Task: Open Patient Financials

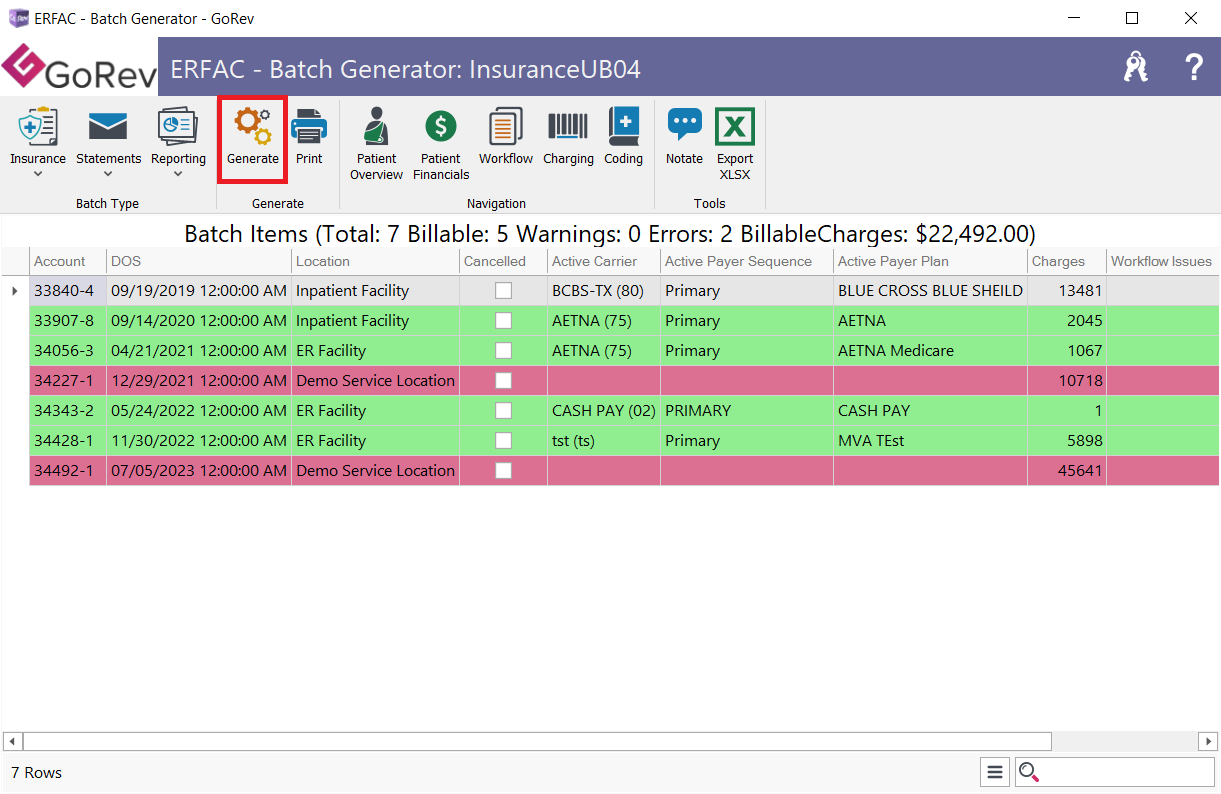Action: tap(441, 144)
